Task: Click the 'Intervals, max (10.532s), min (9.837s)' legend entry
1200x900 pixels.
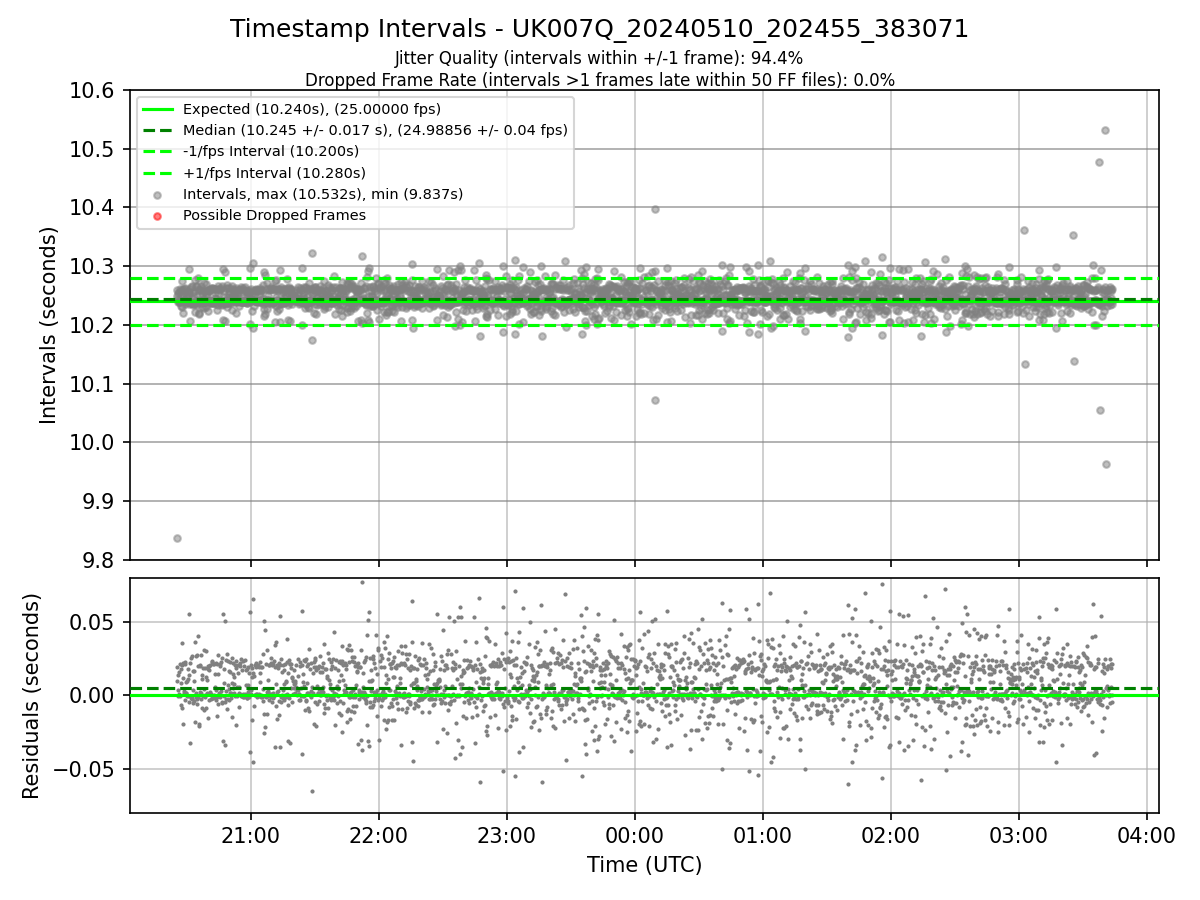Action: [323, 194]
